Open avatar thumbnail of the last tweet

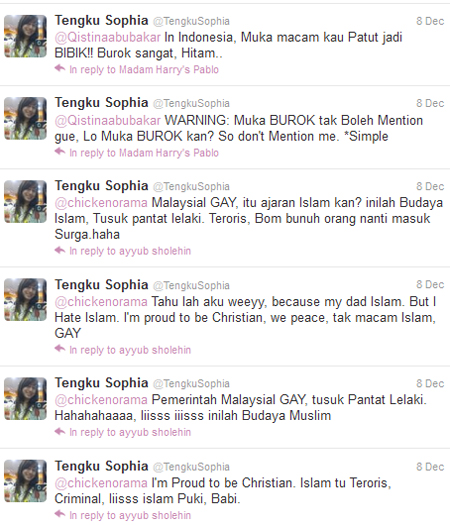tap(25, 481)
